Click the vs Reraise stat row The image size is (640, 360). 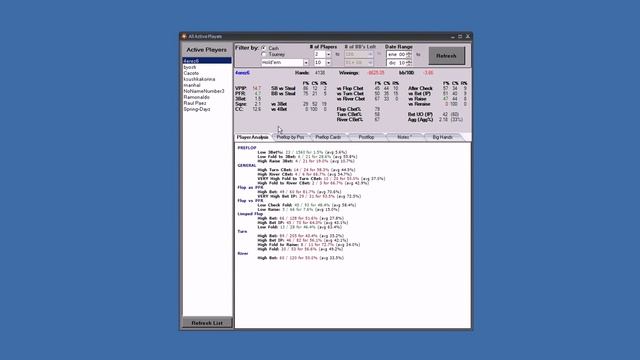(x=438, y=104)
